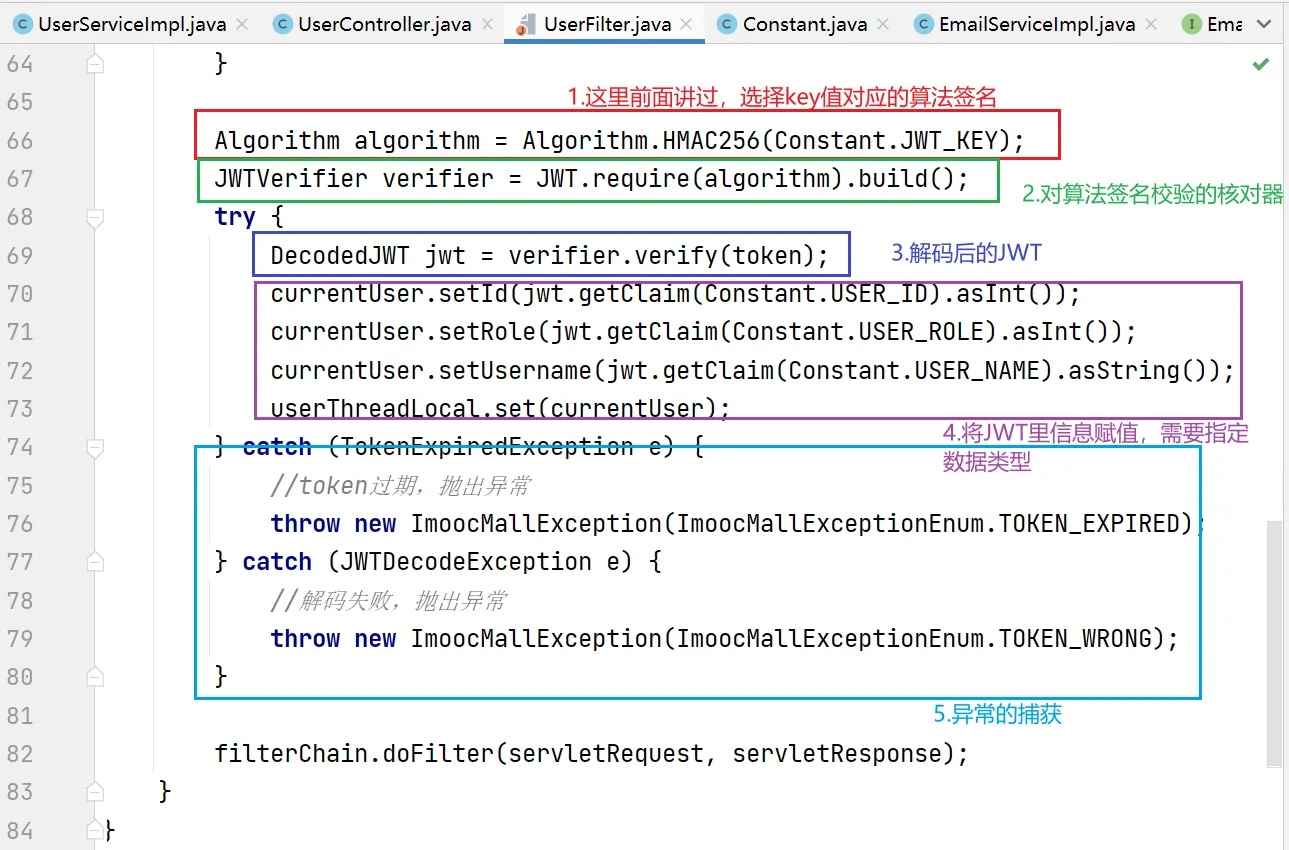Click line number 70 in the gutter
This screenshot has width=1289, height=850.
20,294
